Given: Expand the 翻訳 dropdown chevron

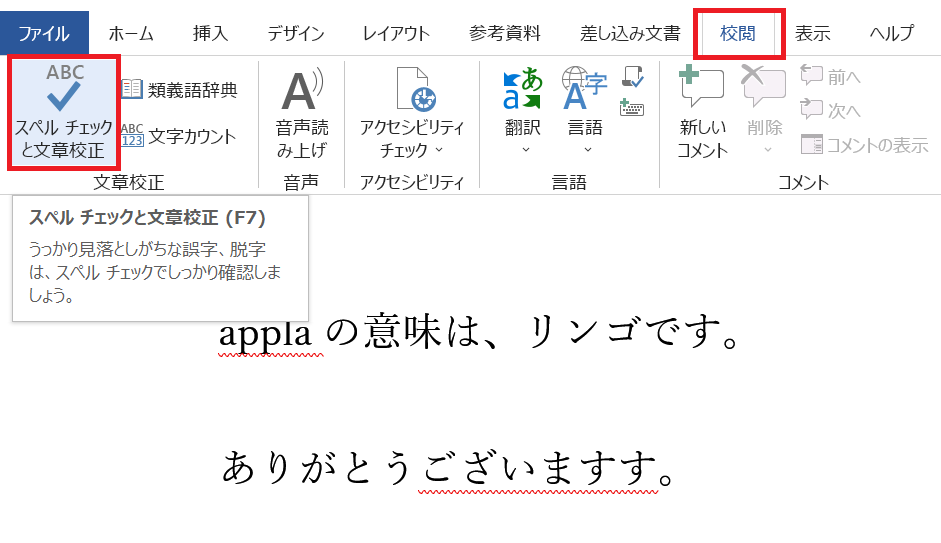Looking at the screenshot, I should (x=526, y=149).
